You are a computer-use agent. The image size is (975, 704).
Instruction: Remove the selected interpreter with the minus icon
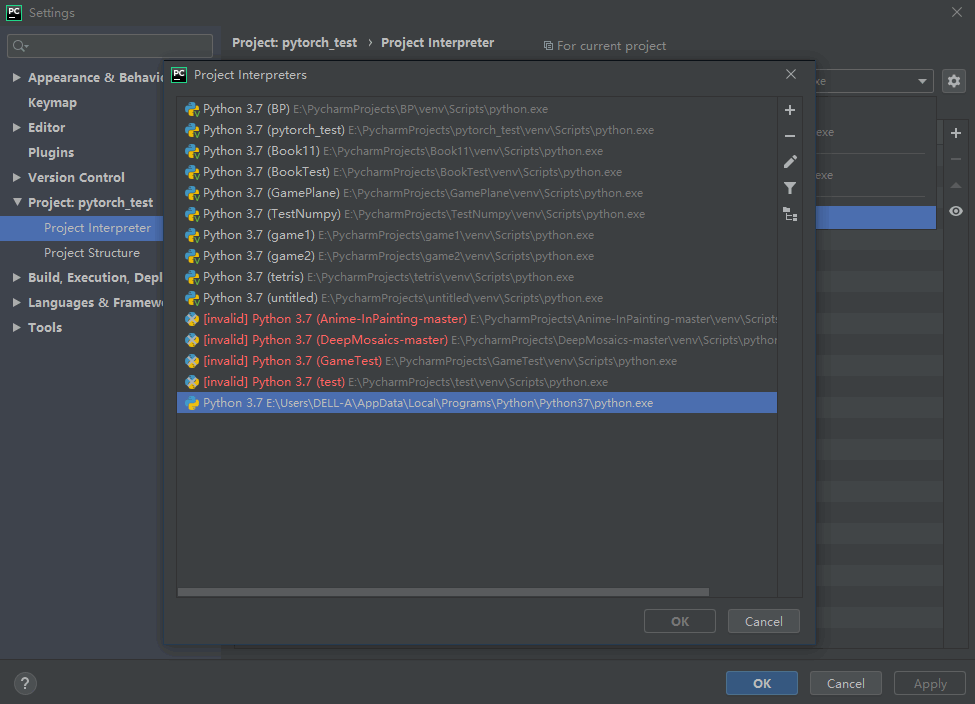(790, 136)
